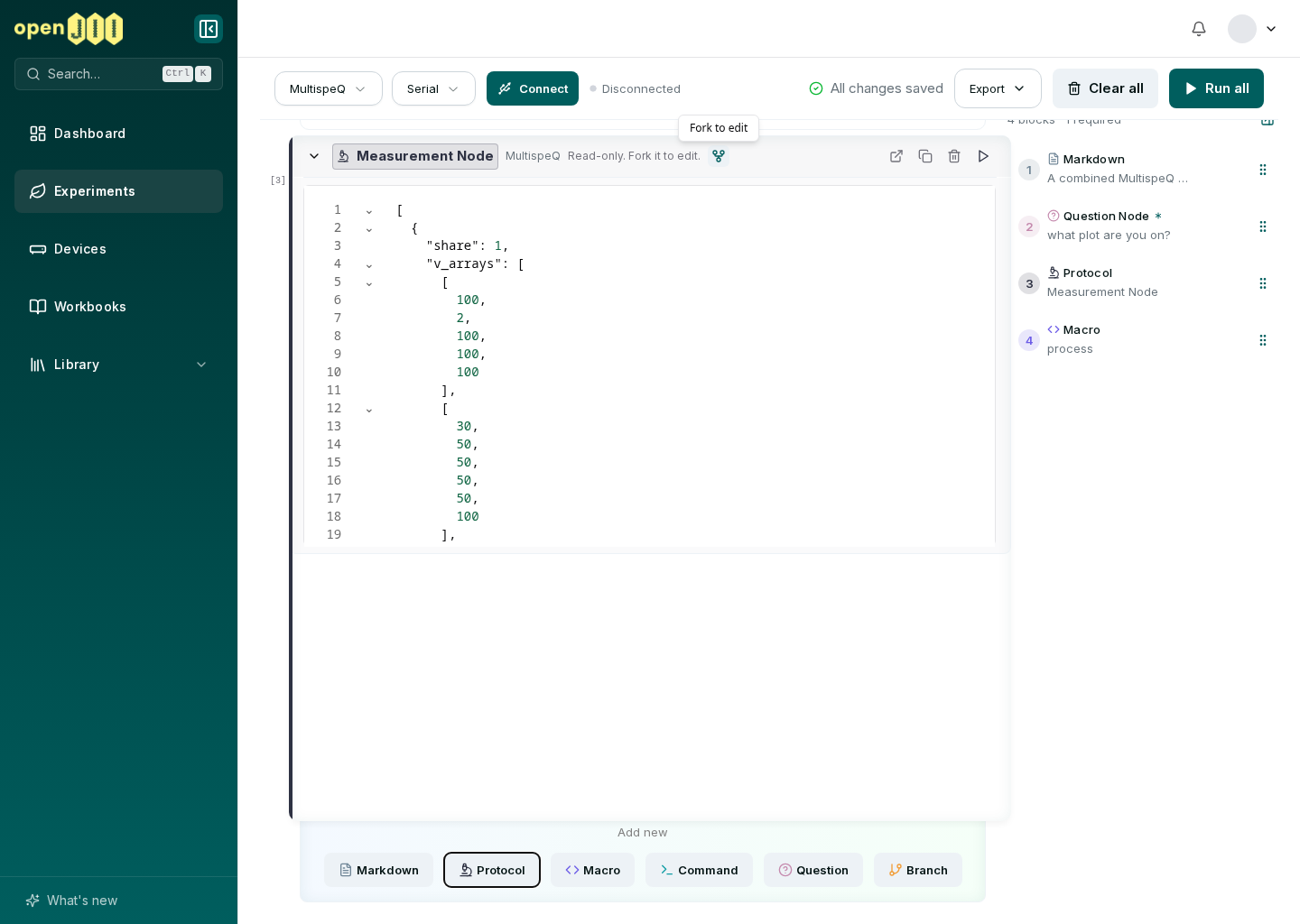Open the notifications bell
The image size is (1300, 924).
pyautogui.click(x=1199, y=29)
